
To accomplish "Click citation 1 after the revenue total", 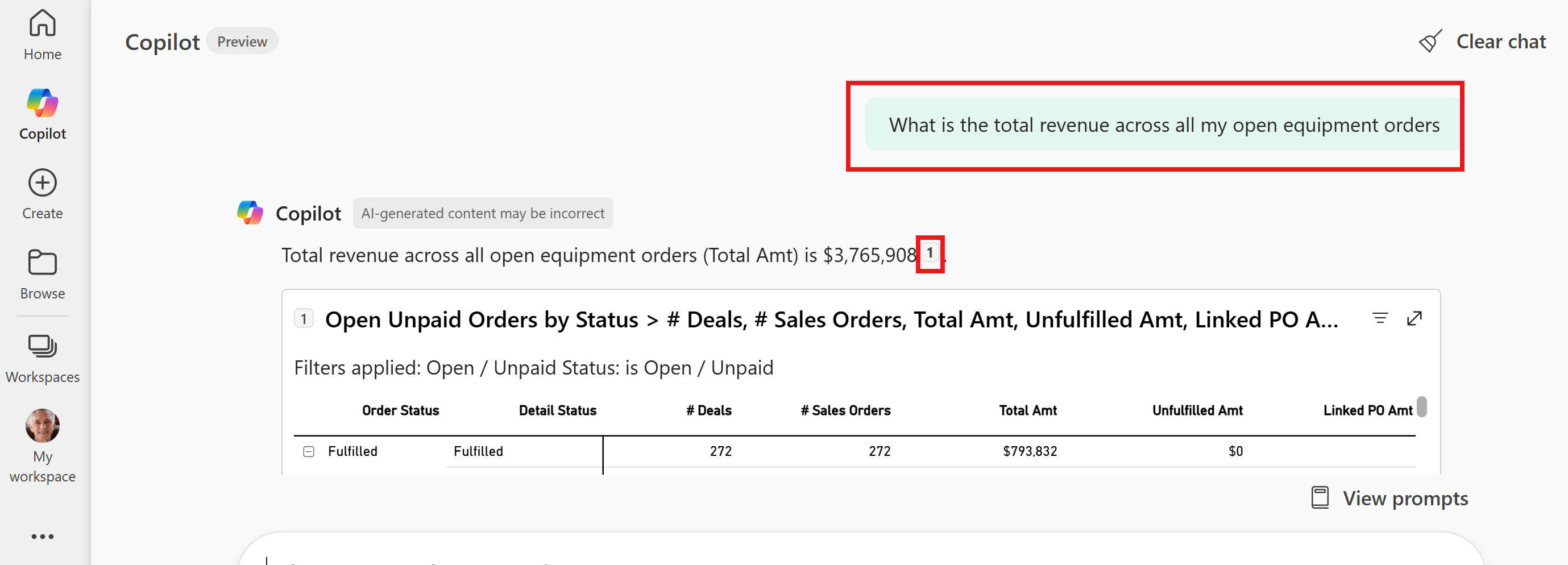I will 930,253.
